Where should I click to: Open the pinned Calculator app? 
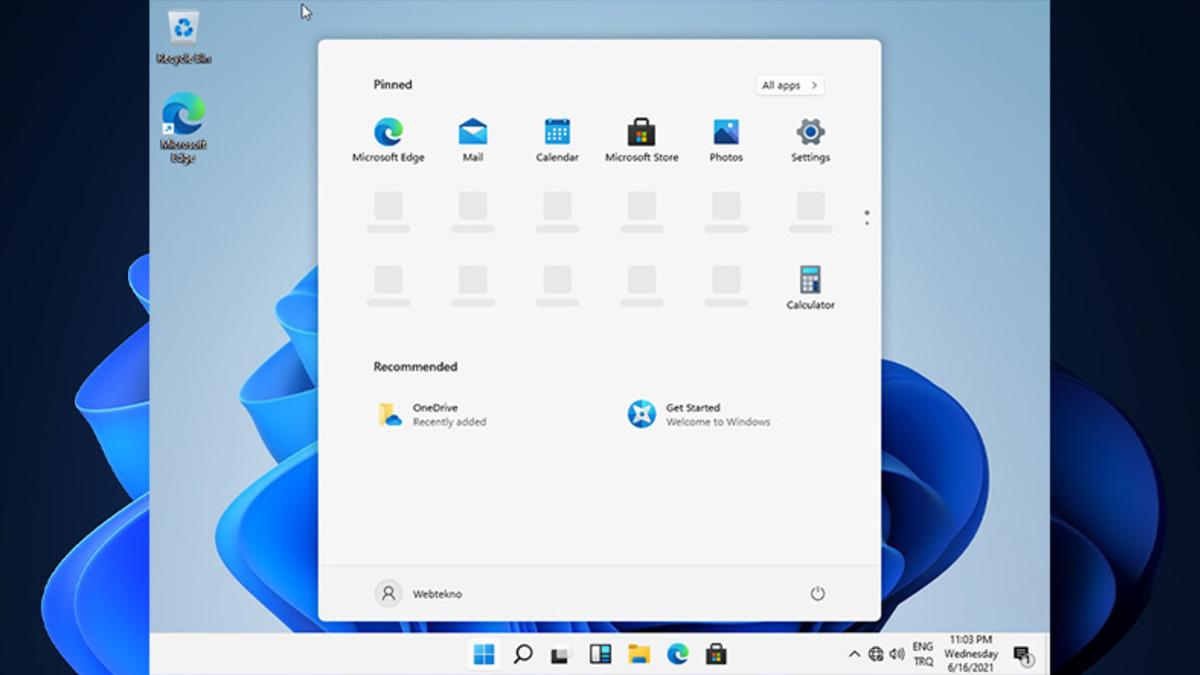click(810, 281)
